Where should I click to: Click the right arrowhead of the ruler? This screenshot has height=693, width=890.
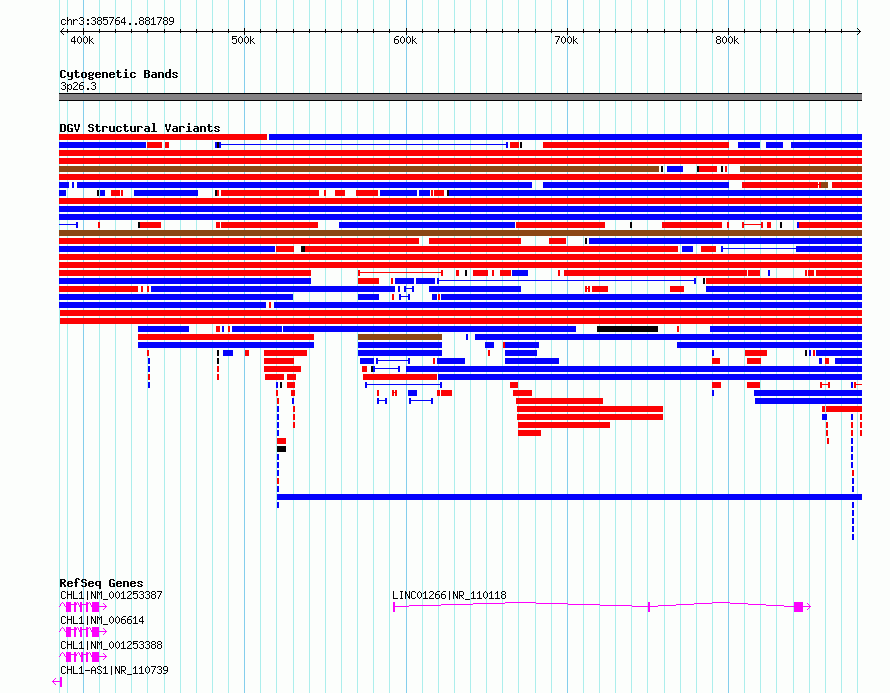pyautogui.click(x=859, y=31)
